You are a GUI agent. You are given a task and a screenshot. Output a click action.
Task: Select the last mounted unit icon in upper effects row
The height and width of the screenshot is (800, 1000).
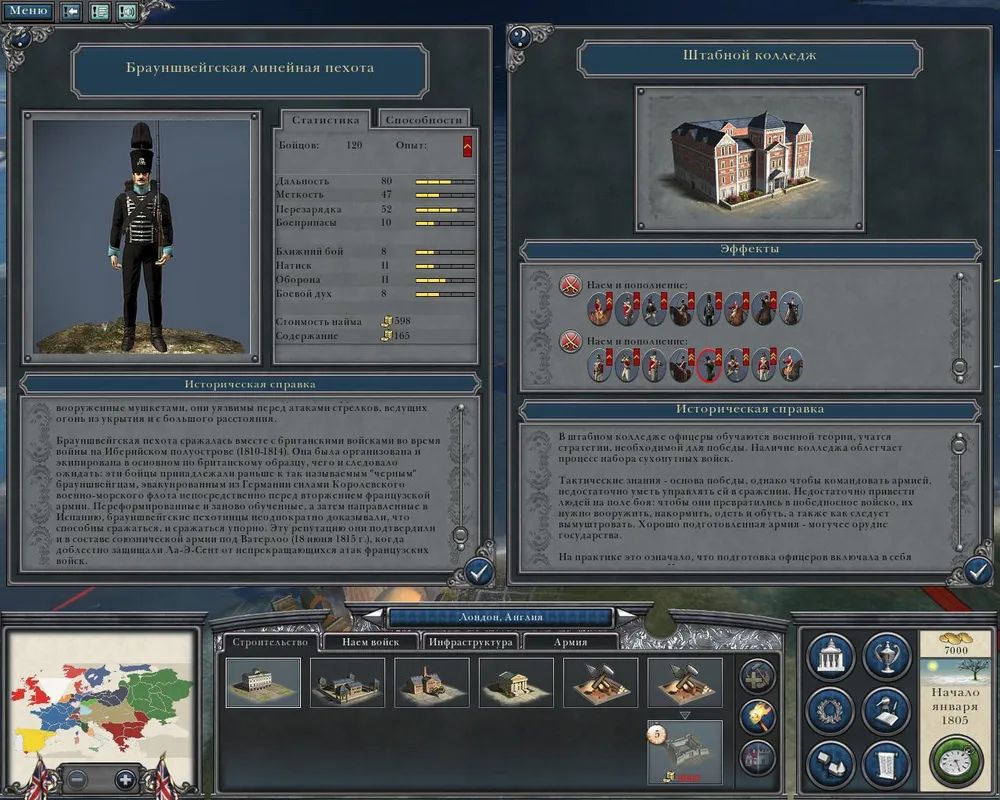coord(791,309)
